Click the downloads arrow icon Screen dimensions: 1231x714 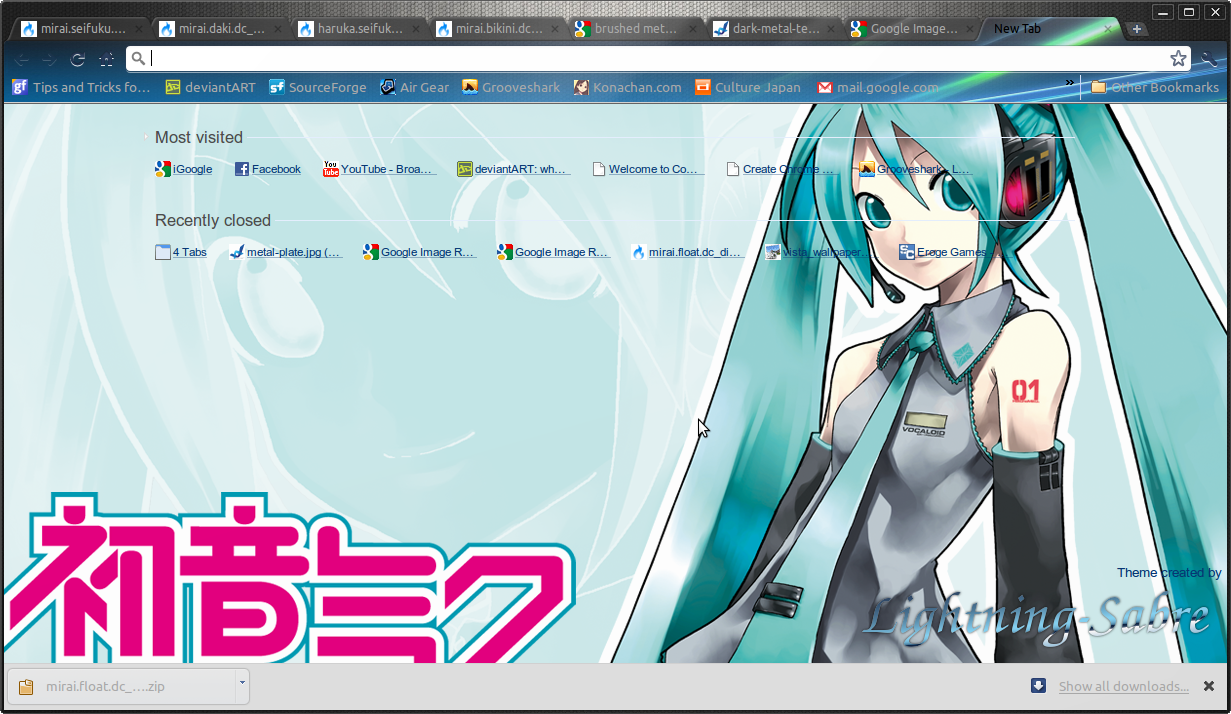1038,685
